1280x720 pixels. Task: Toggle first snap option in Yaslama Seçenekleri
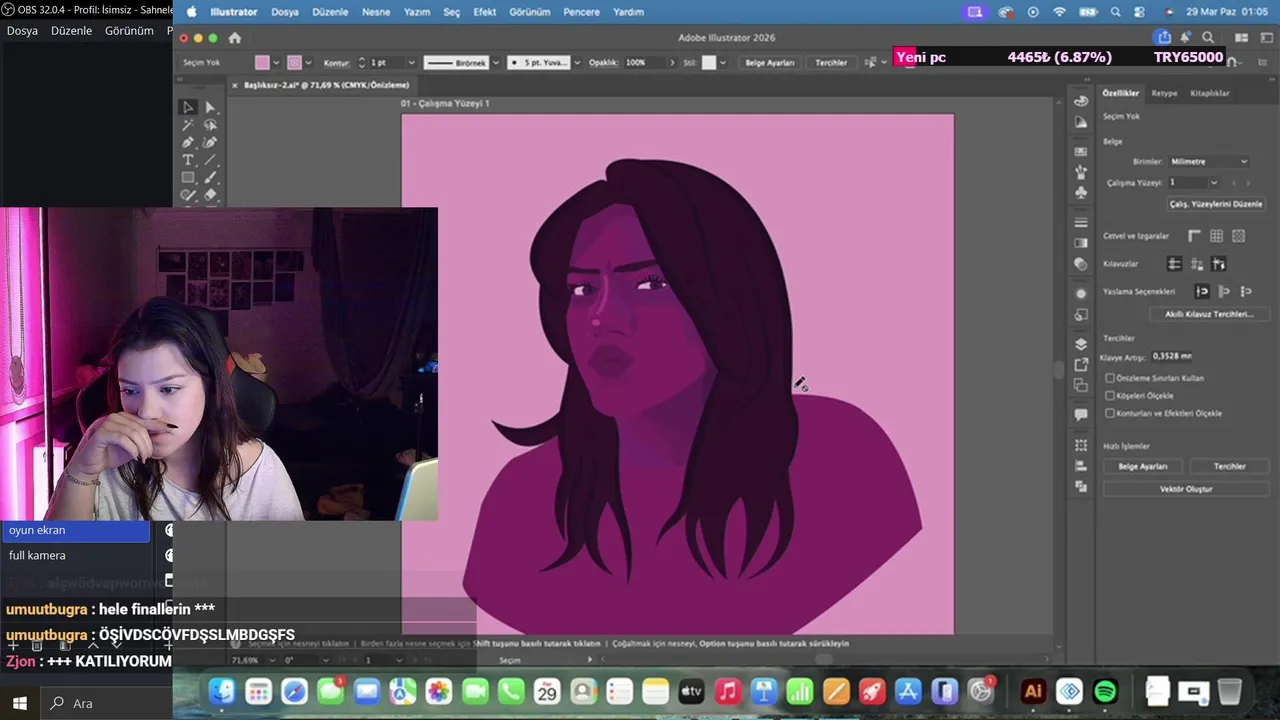[1202, 291]
